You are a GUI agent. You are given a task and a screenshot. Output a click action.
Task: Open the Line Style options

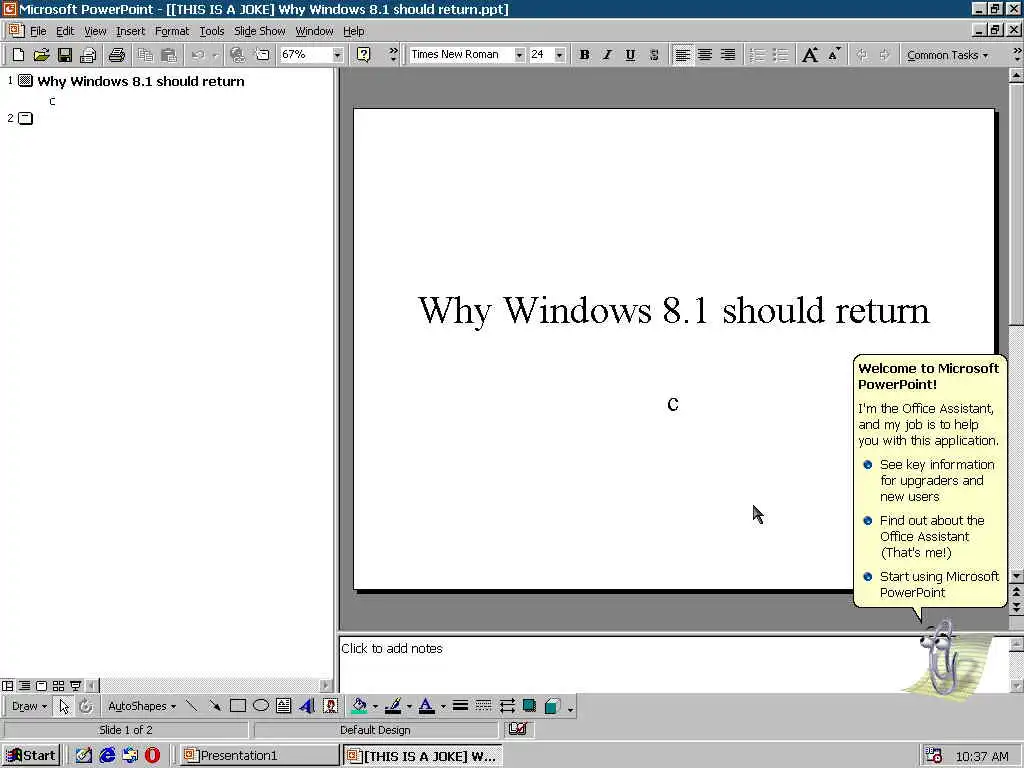(x=460, y=706)
